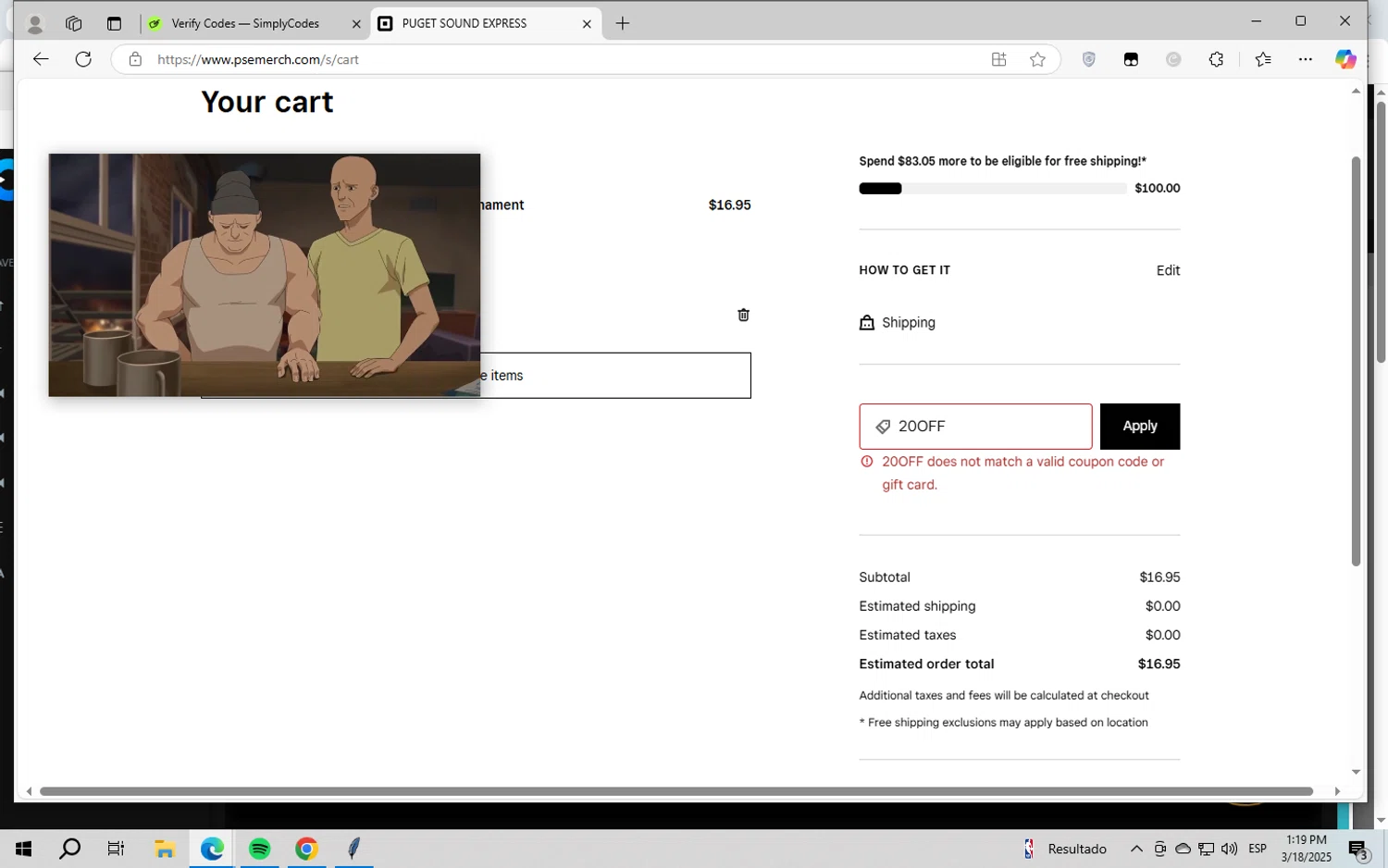Switch to Verify Codes — SimplyCodes tab
This screenshot has height=868, width=1388.
point(245,24)
